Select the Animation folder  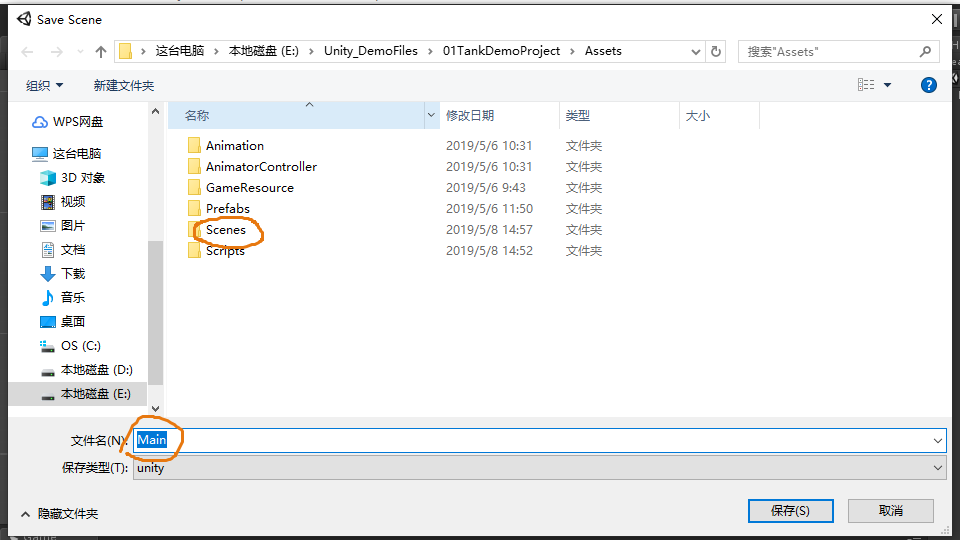(234, 146)
